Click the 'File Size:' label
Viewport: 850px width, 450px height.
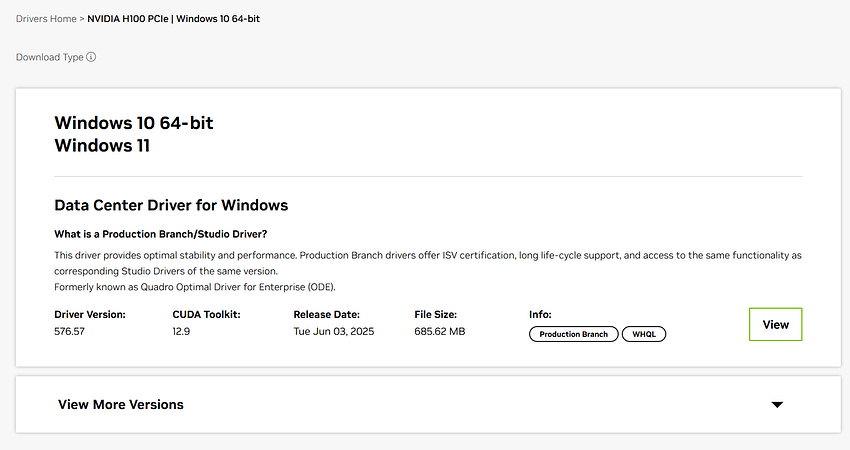[436, 314]
